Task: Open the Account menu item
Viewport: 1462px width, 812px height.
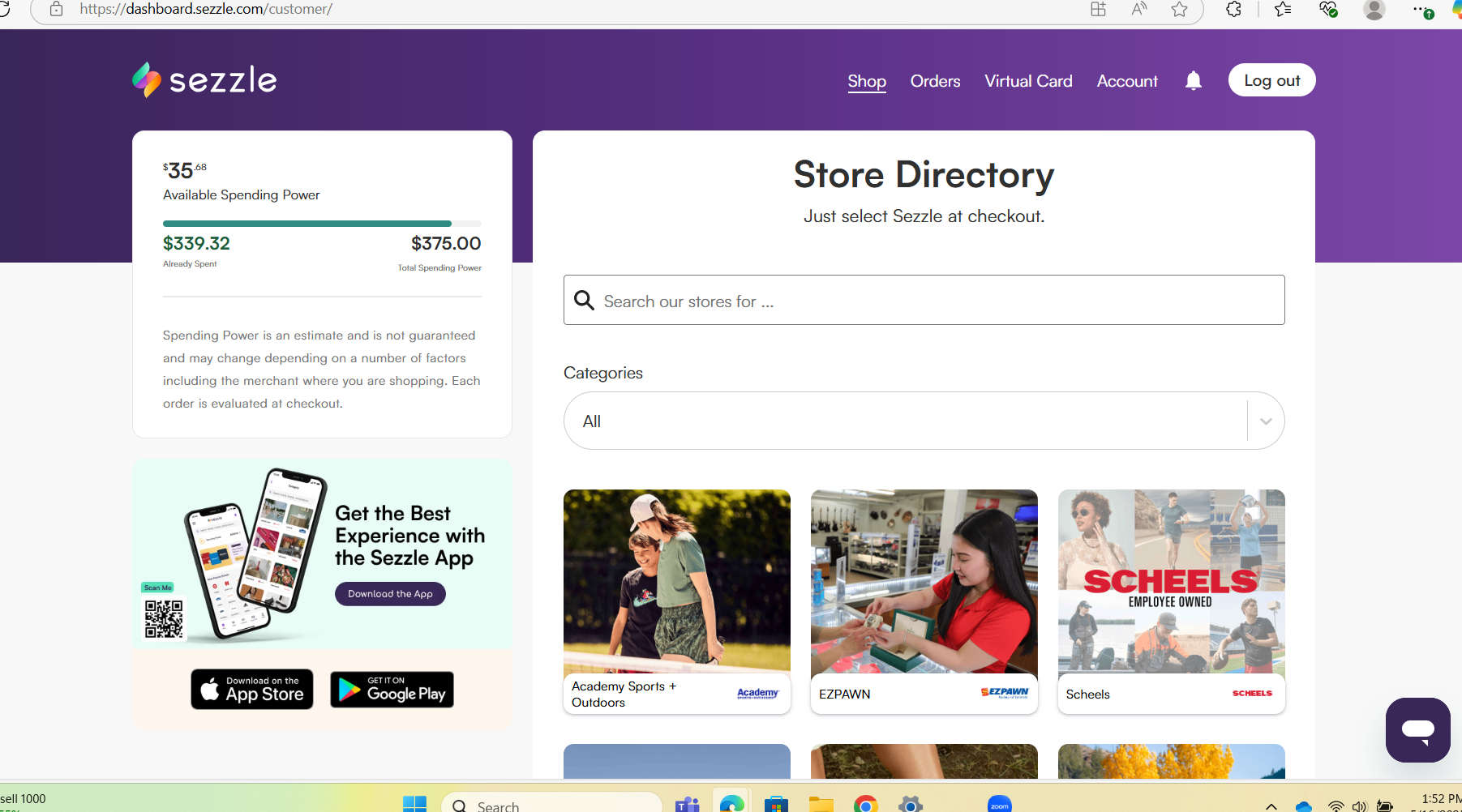Action: (1126, 81)
